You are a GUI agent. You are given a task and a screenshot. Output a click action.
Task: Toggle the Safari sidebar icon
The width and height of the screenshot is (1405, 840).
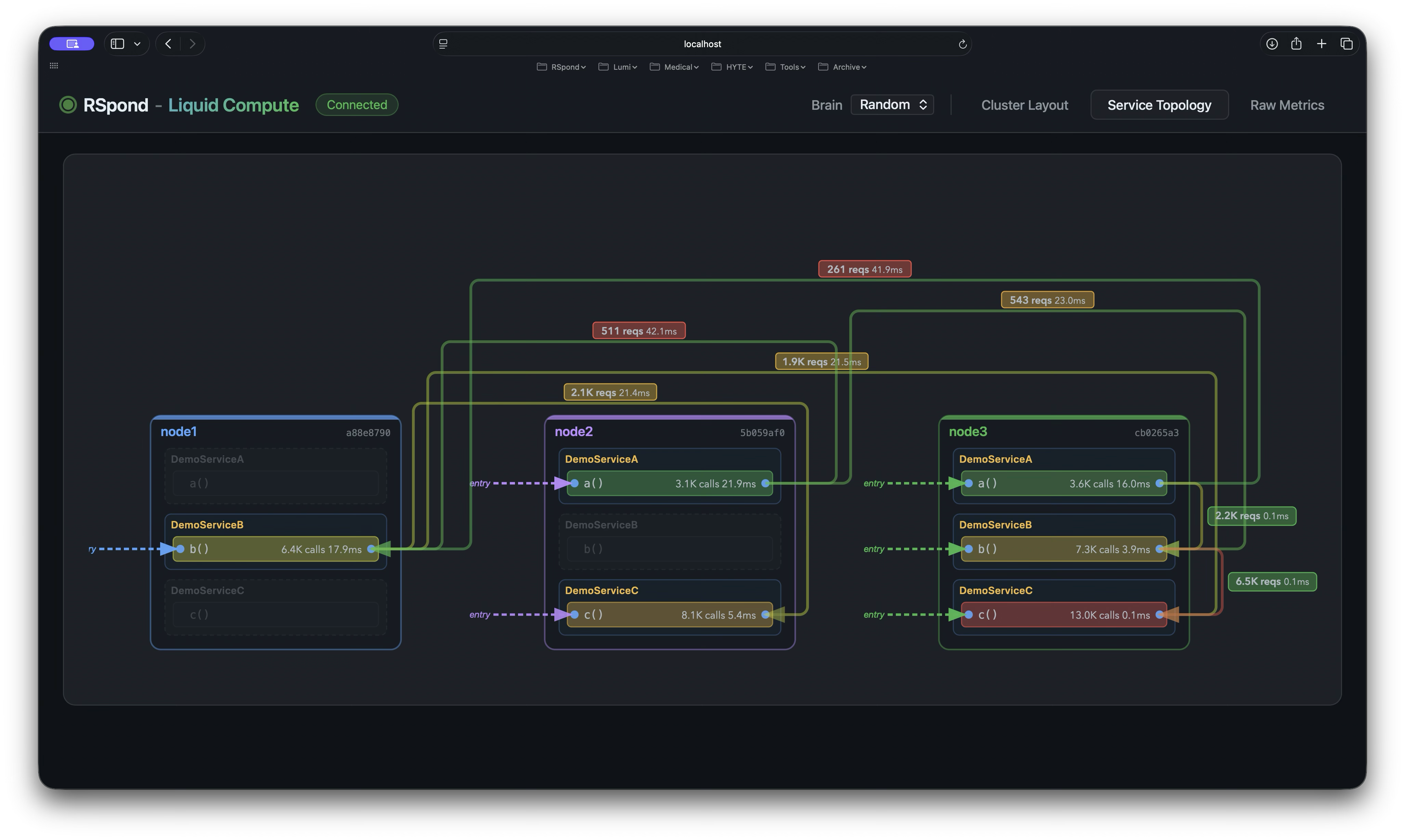117,43
